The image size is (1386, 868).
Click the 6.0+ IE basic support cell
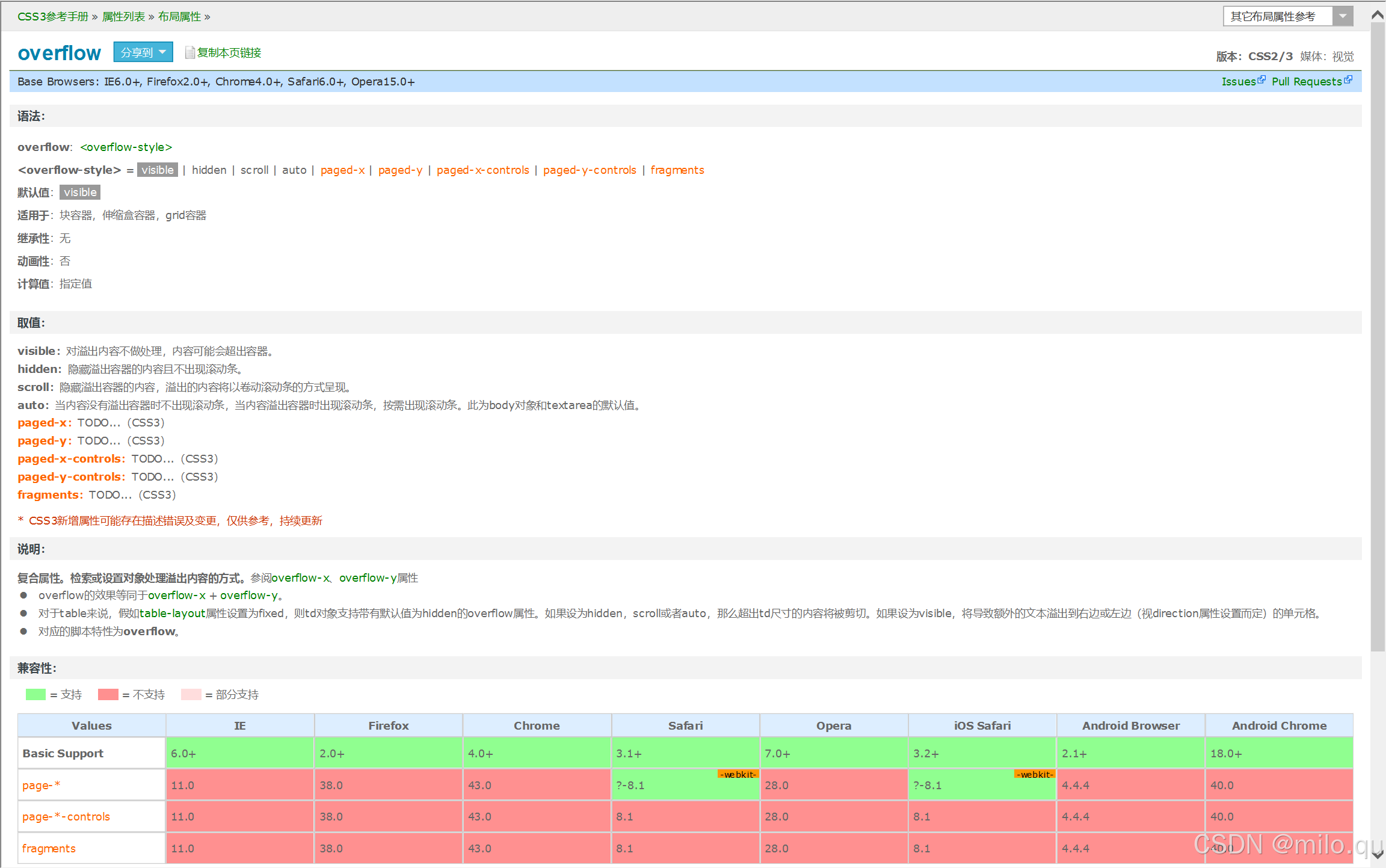point(239,753)
